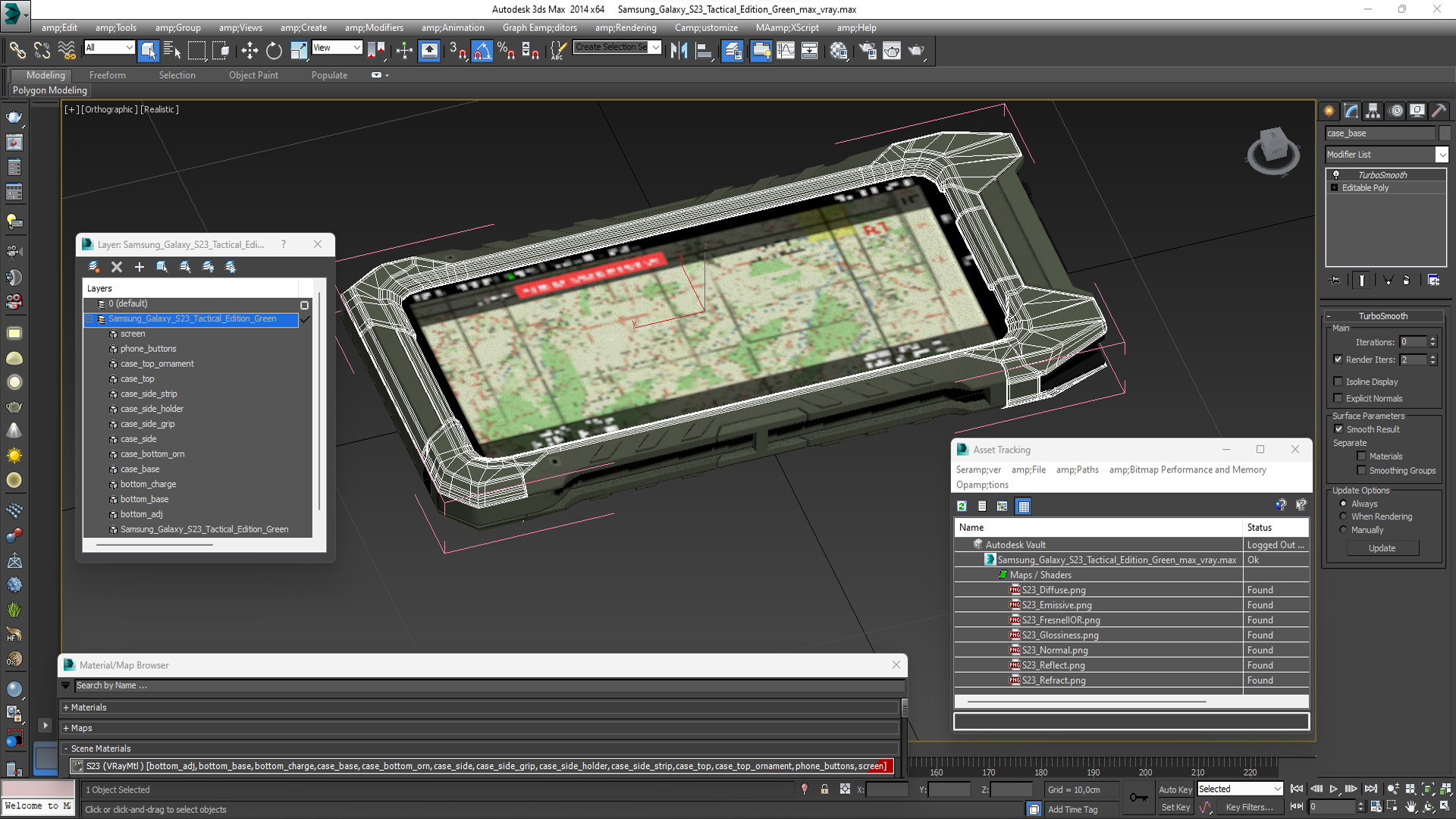Select the When Rendering update option
The height and width of the screenshot is (819, 1456).
pyautogui.click(x=1343, y=516)
